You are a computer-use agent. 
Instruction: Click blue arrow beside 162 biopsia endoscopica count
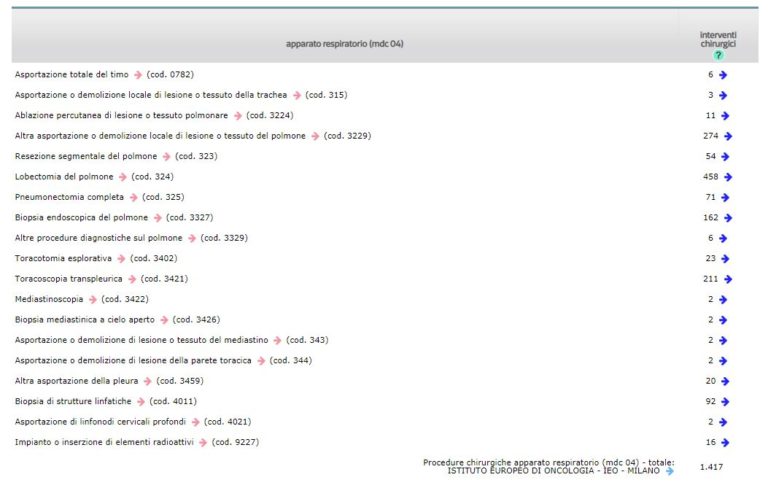pyautogui.click(x=728, y=218)
